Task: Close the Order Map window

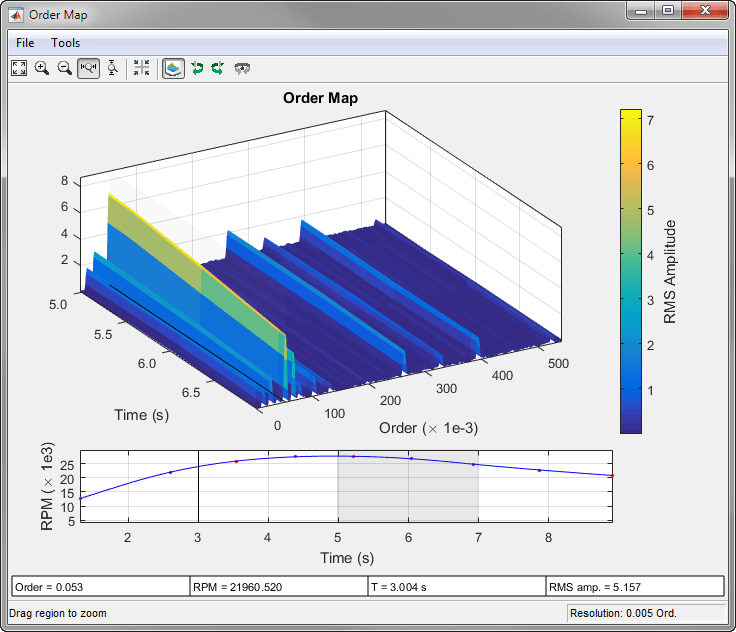Action: click(x=705, y=11)
